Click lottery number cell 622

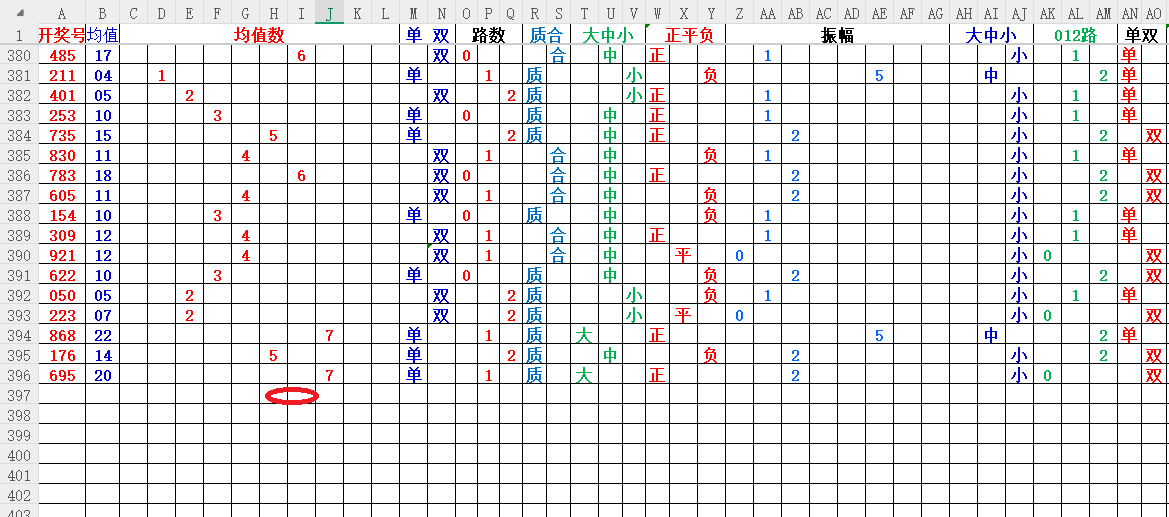tap(61, 275)
